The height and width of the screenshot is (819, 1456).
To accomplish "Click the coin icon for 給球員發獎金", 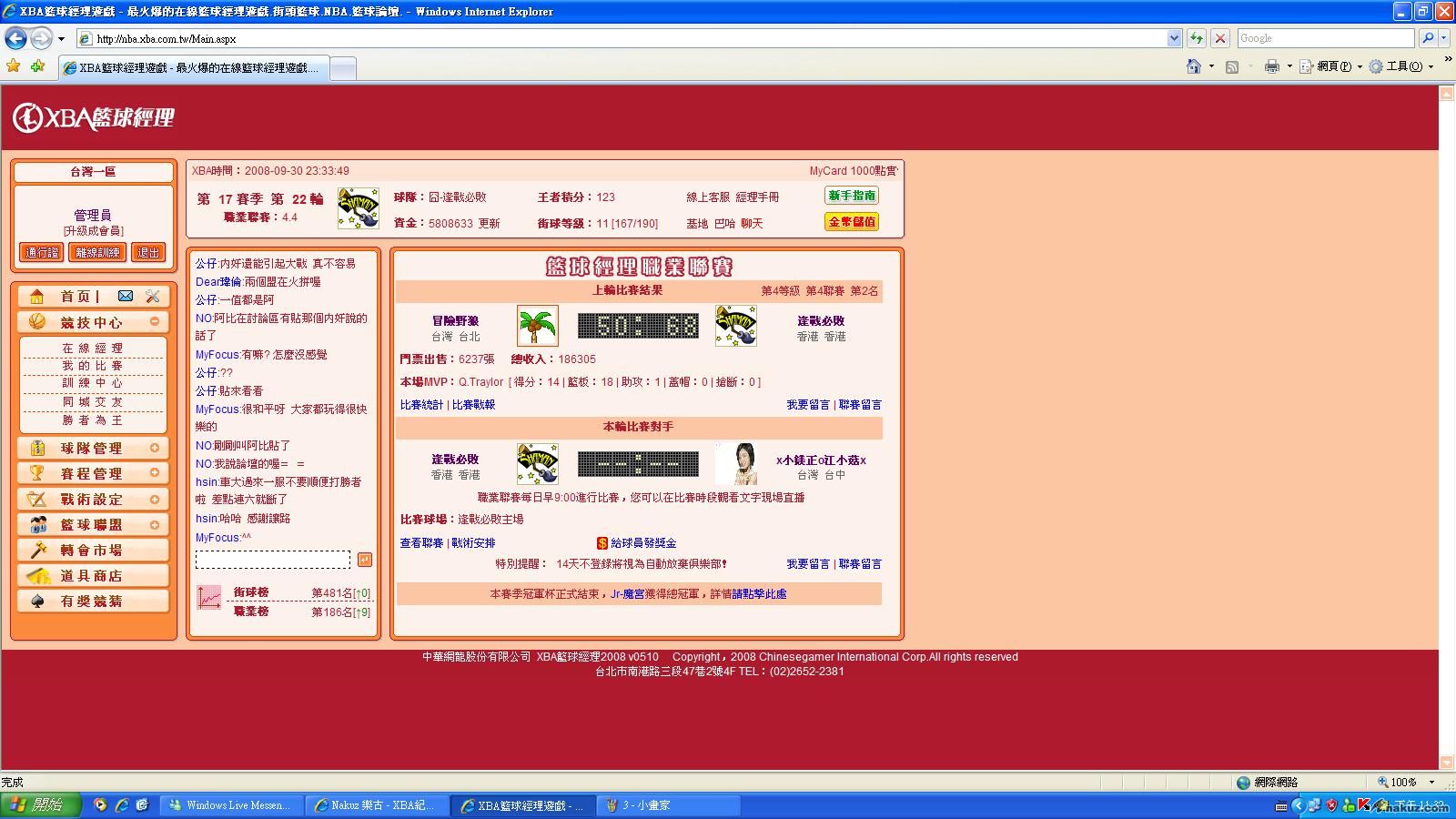I will coord(602,543).
